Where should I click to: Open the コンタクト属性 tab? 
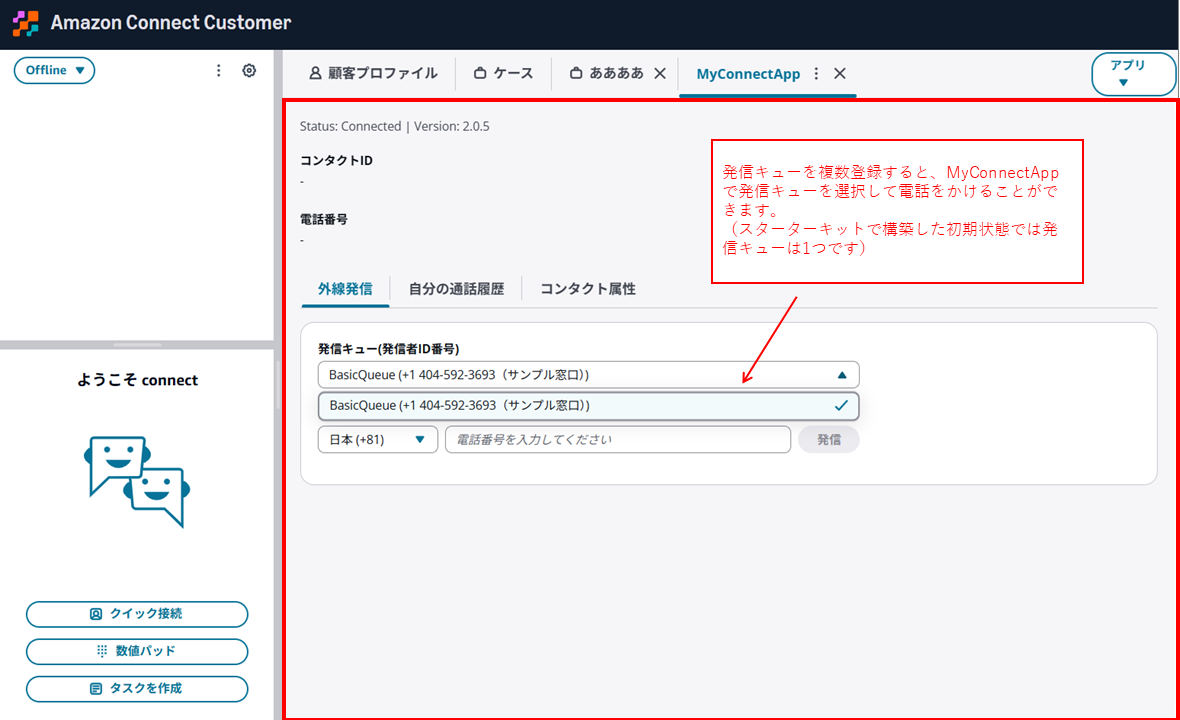coord(588,289)
